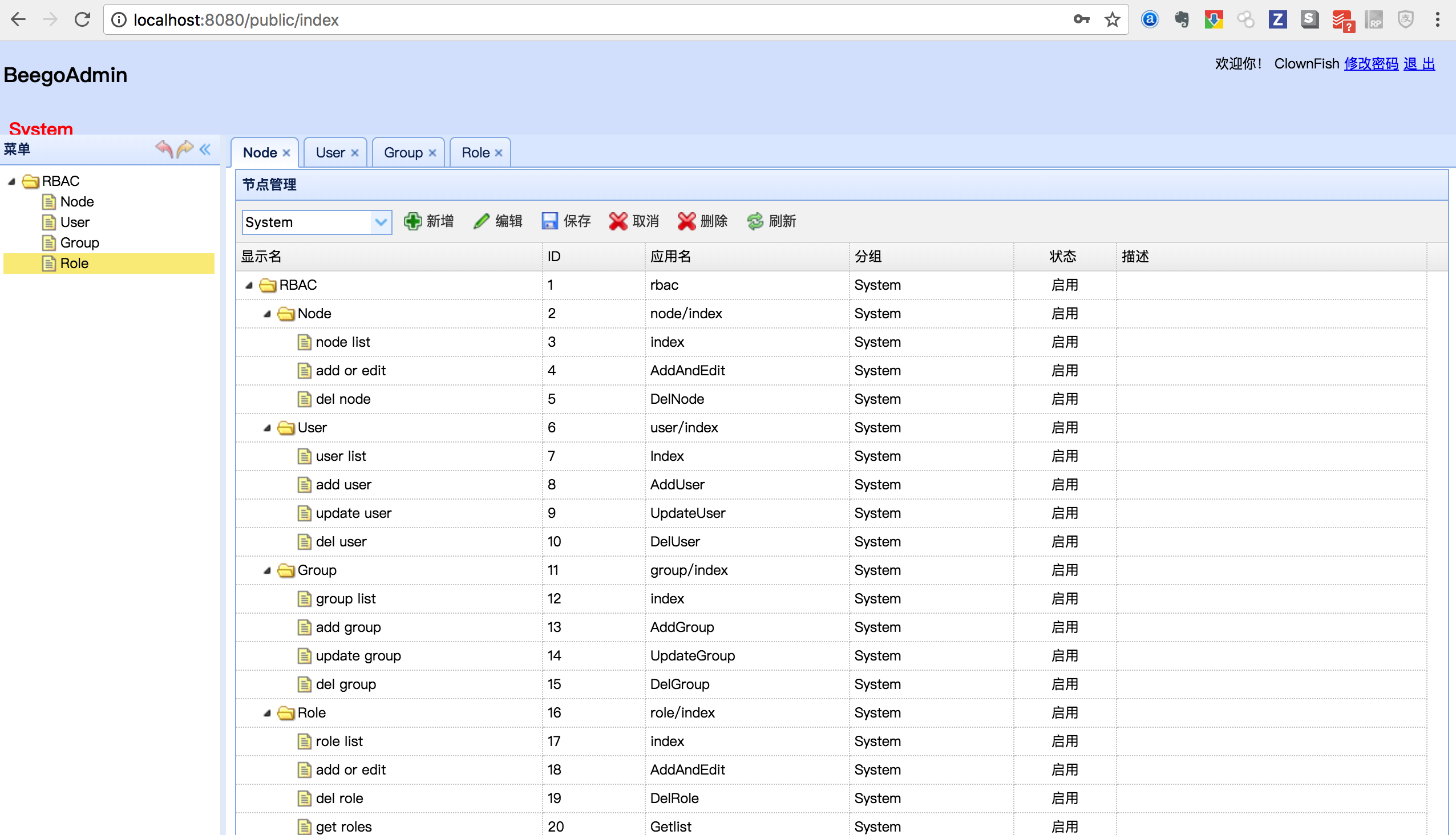1456x835 pixels.
Task: Collapse the Group folder in node grid
Action: pyautogui.click(x=268, y=570)
